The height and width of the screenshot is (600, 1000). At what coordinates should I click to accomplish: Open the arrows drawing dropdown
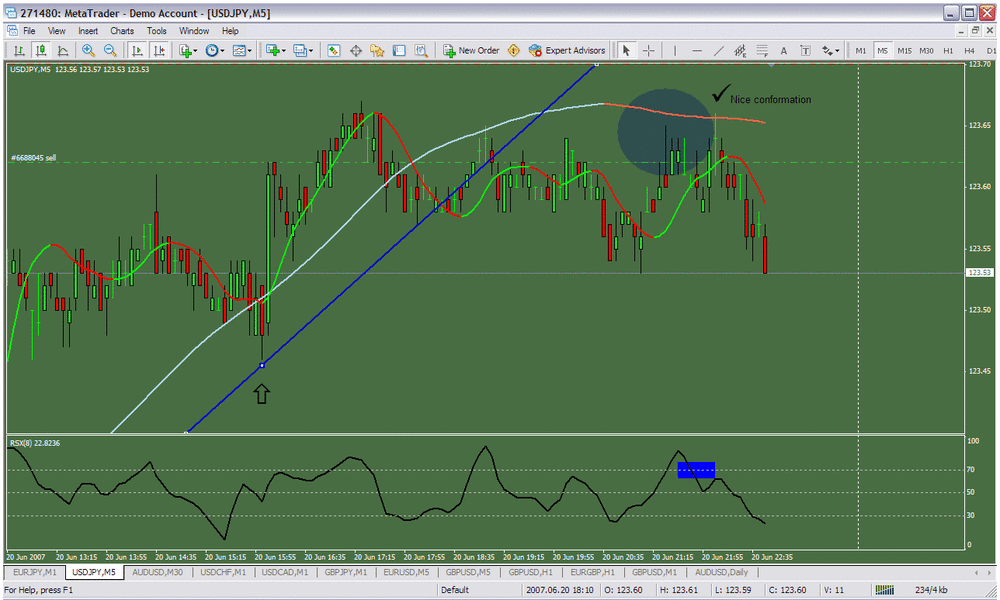(830, 50)
